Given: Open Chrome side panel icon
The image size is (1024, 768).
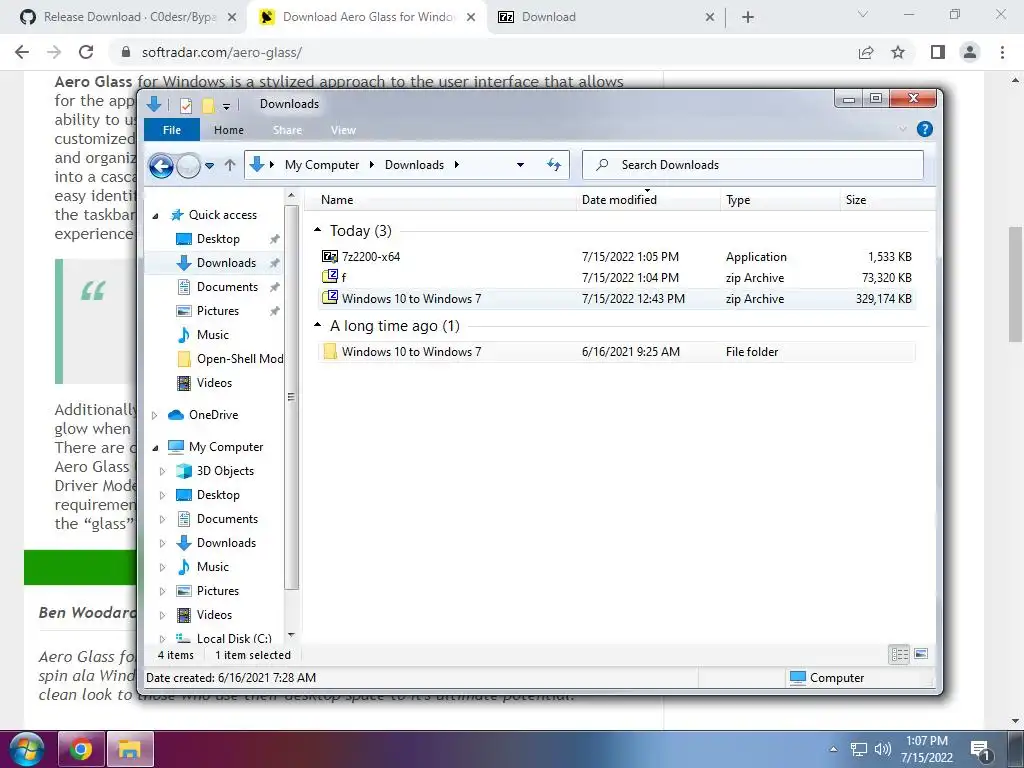Looking at the screenshot, I should tap(938, 52).
